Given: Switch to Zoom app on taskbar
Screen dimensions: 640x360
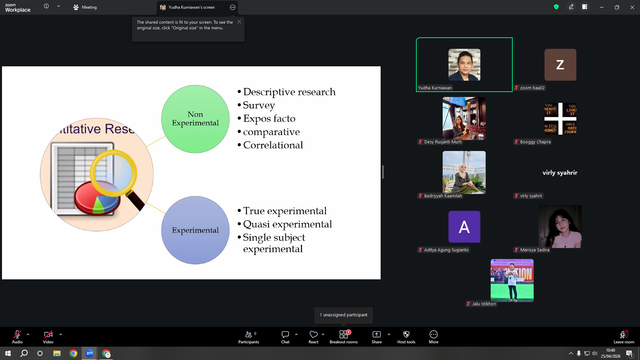Looking at the screenshot, I should tap(90, 353).
